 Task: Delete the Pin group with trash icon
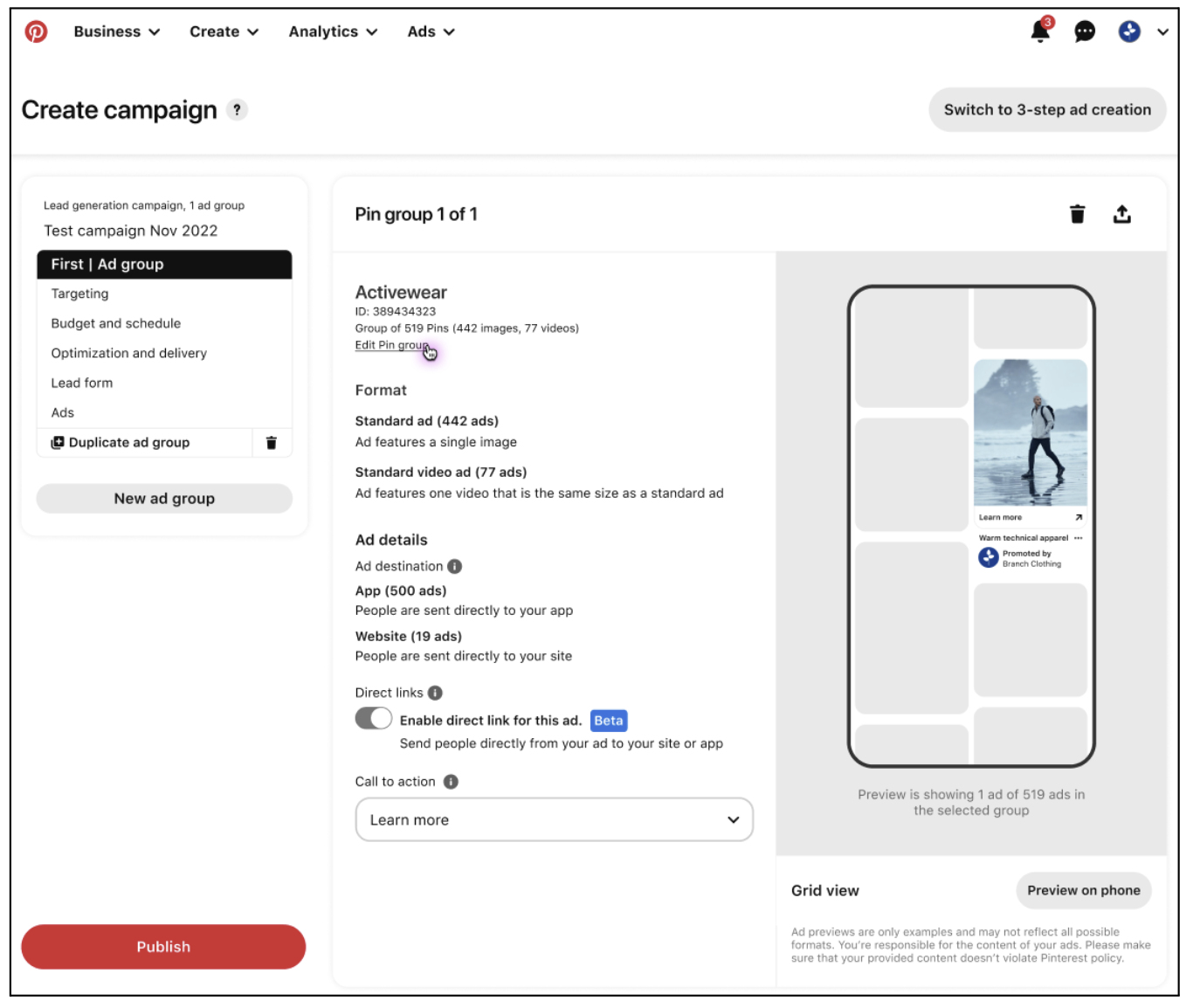1077,214
